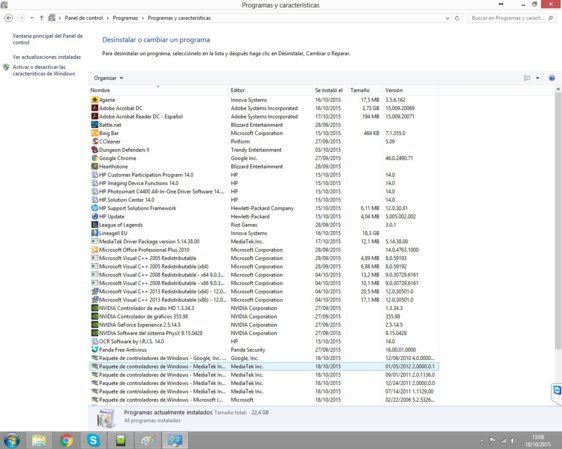Click the help question mark icon
Viewport: 562px width, 449px height.
click(x=552, y=78)
